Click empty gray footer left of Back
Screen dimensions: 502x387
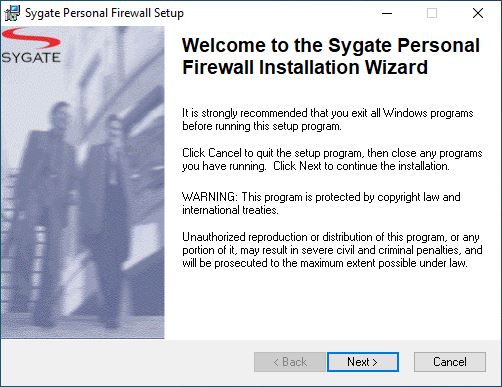point(127,362)
